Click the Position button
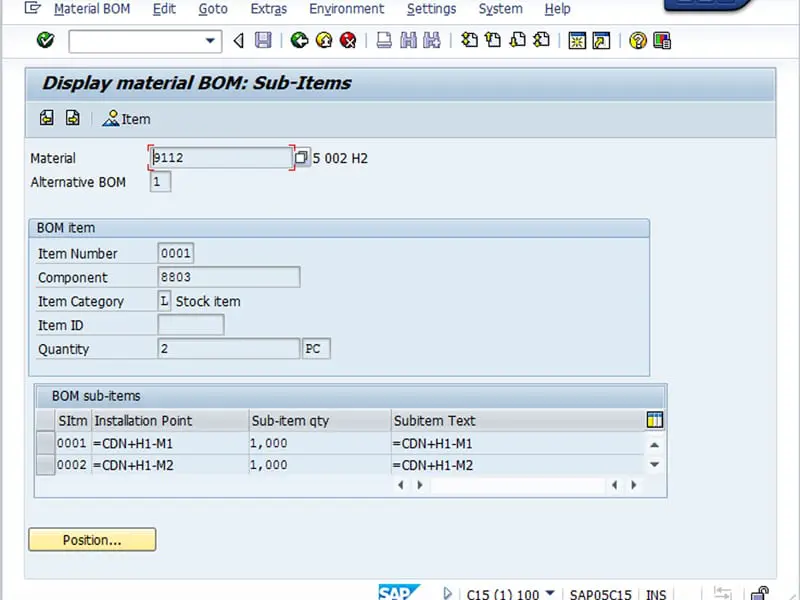Screen dimensions: 800x600 [91, 539]
